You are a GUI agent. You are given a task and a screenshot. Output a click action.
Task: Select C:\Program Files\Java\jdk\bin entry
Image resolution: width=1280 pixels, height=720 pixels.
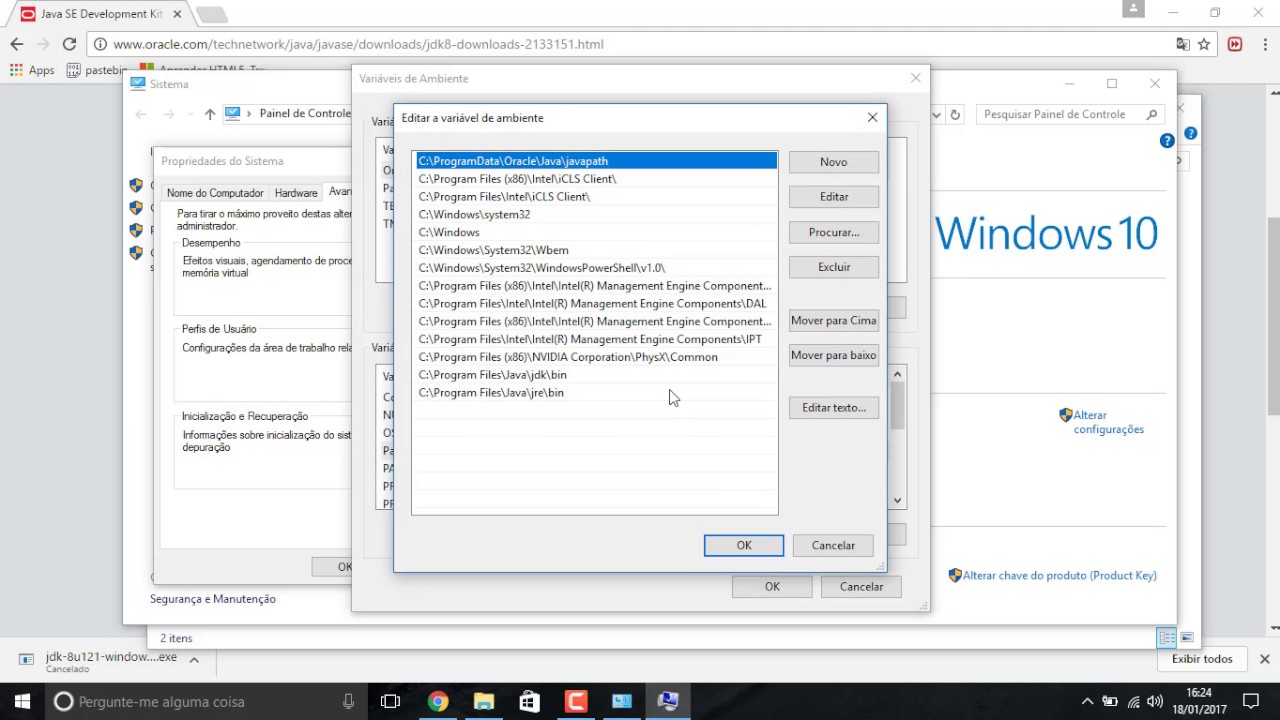596,375
